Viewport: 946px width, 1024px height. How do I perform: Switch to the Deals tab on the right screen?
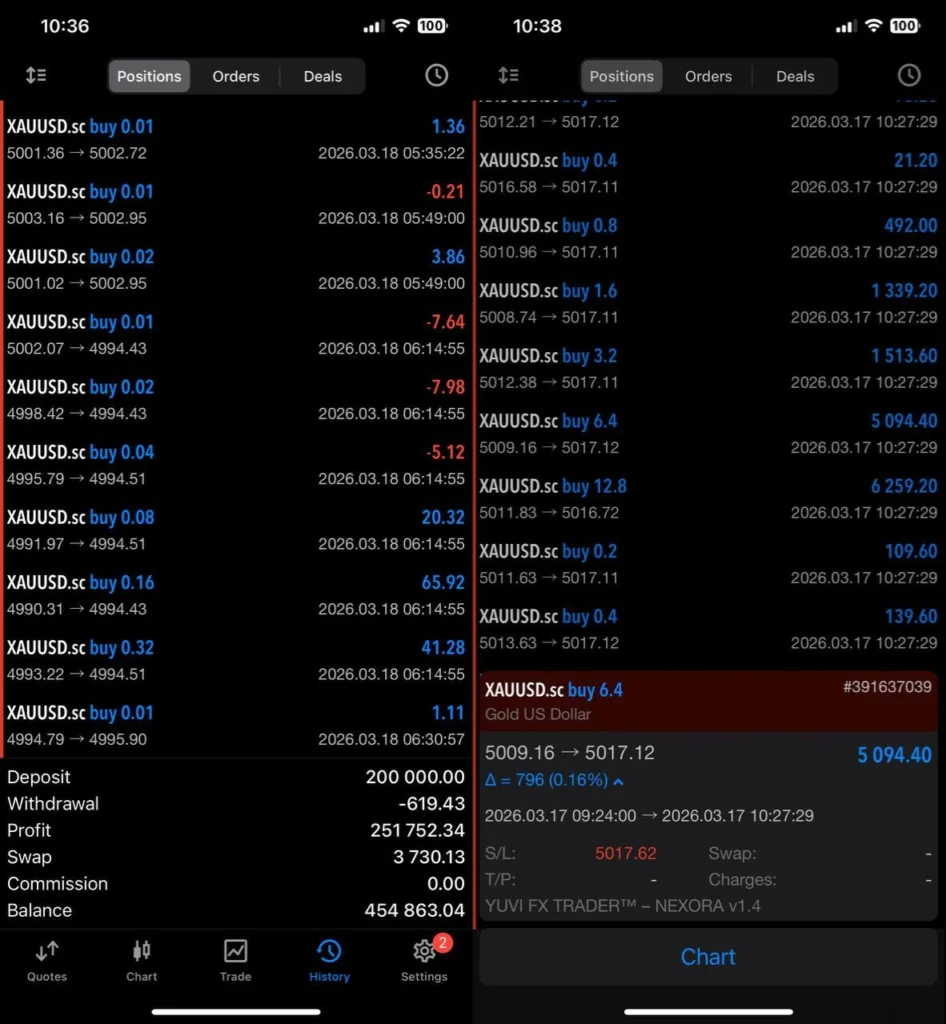pyautogui.click(x=795, y=76)
